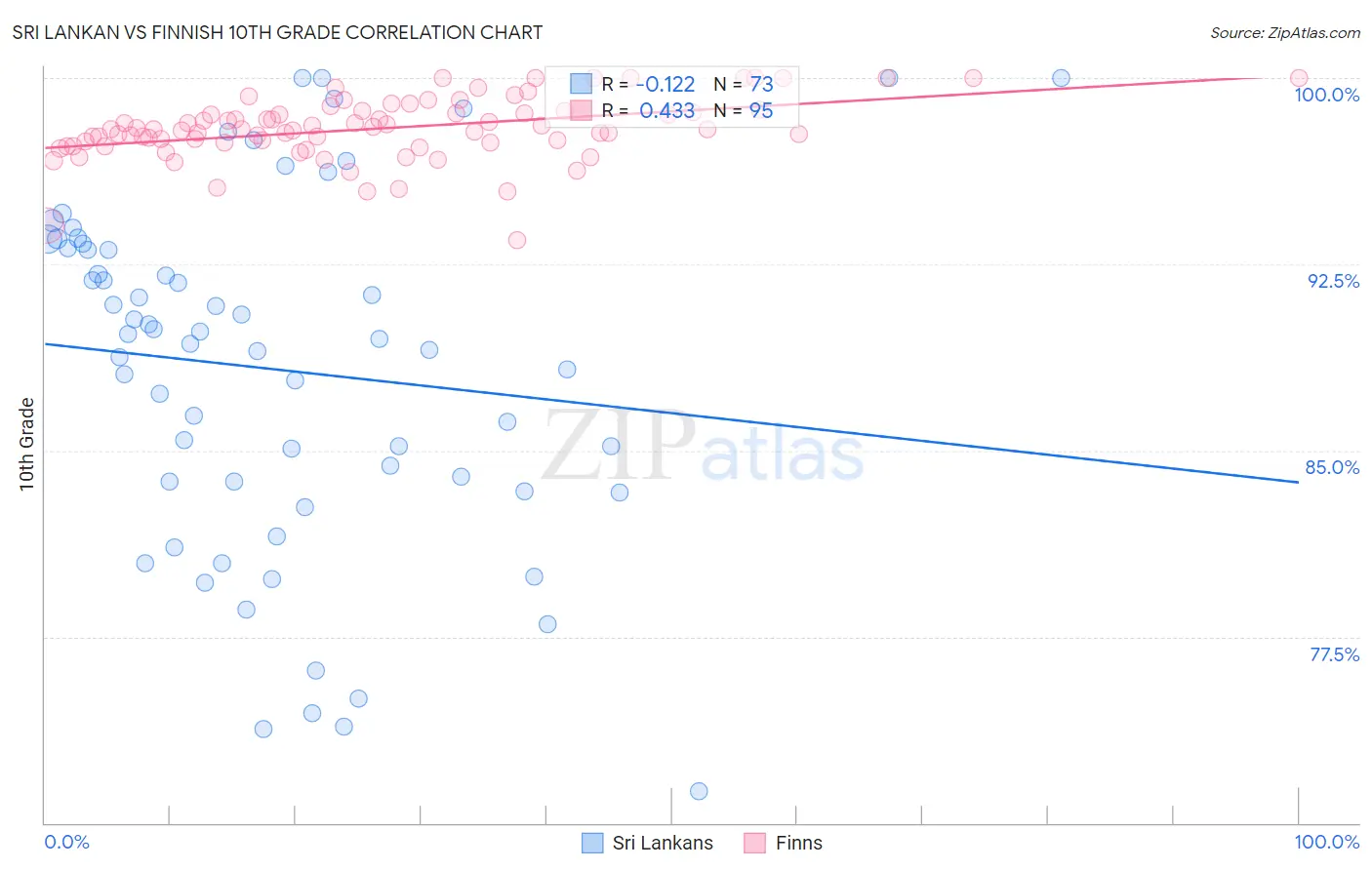Click the 0.0% x-axis label

[x=66, y=842]
